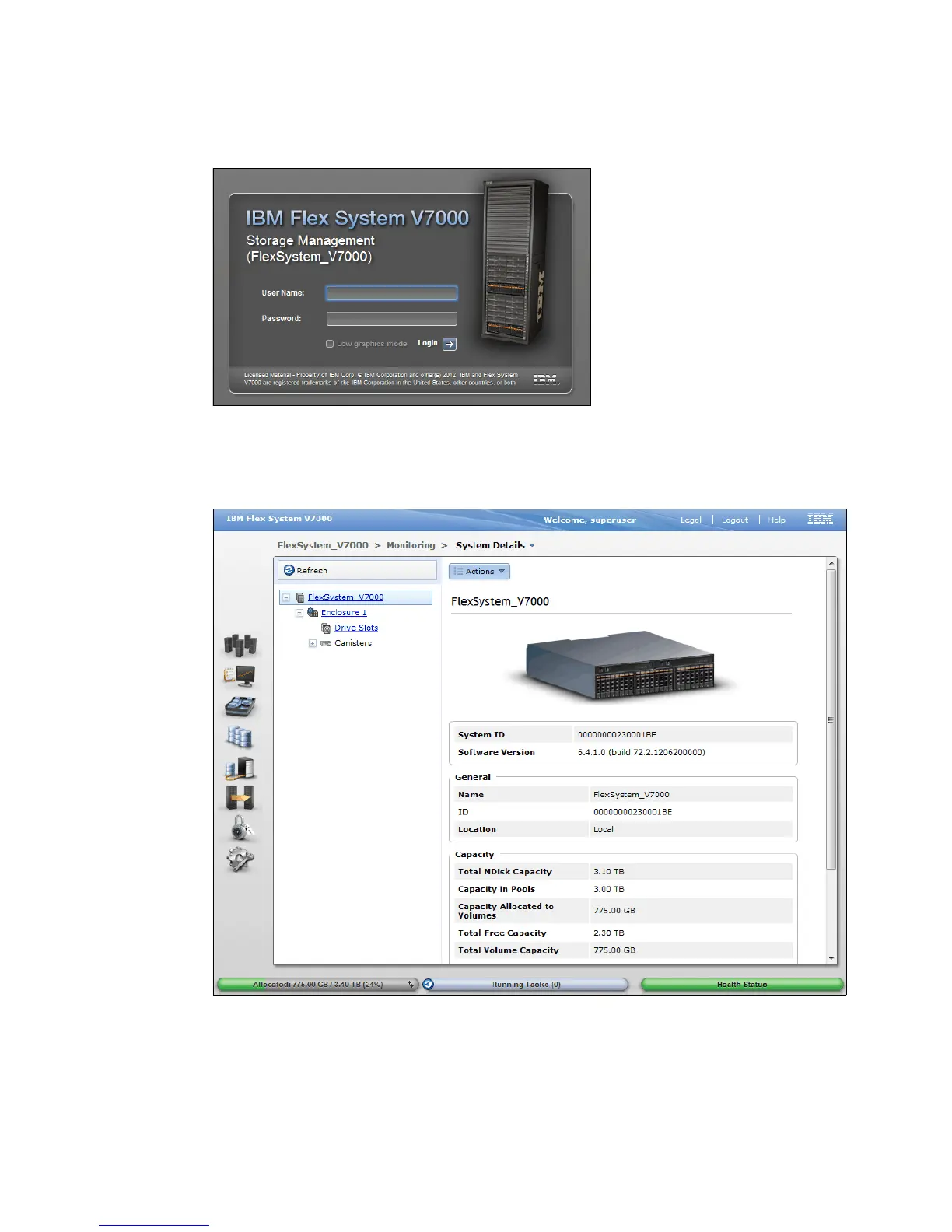This screenshot has width=952, height=1232.
Task: Click the login arrow icon button
Action: [450, 344]
